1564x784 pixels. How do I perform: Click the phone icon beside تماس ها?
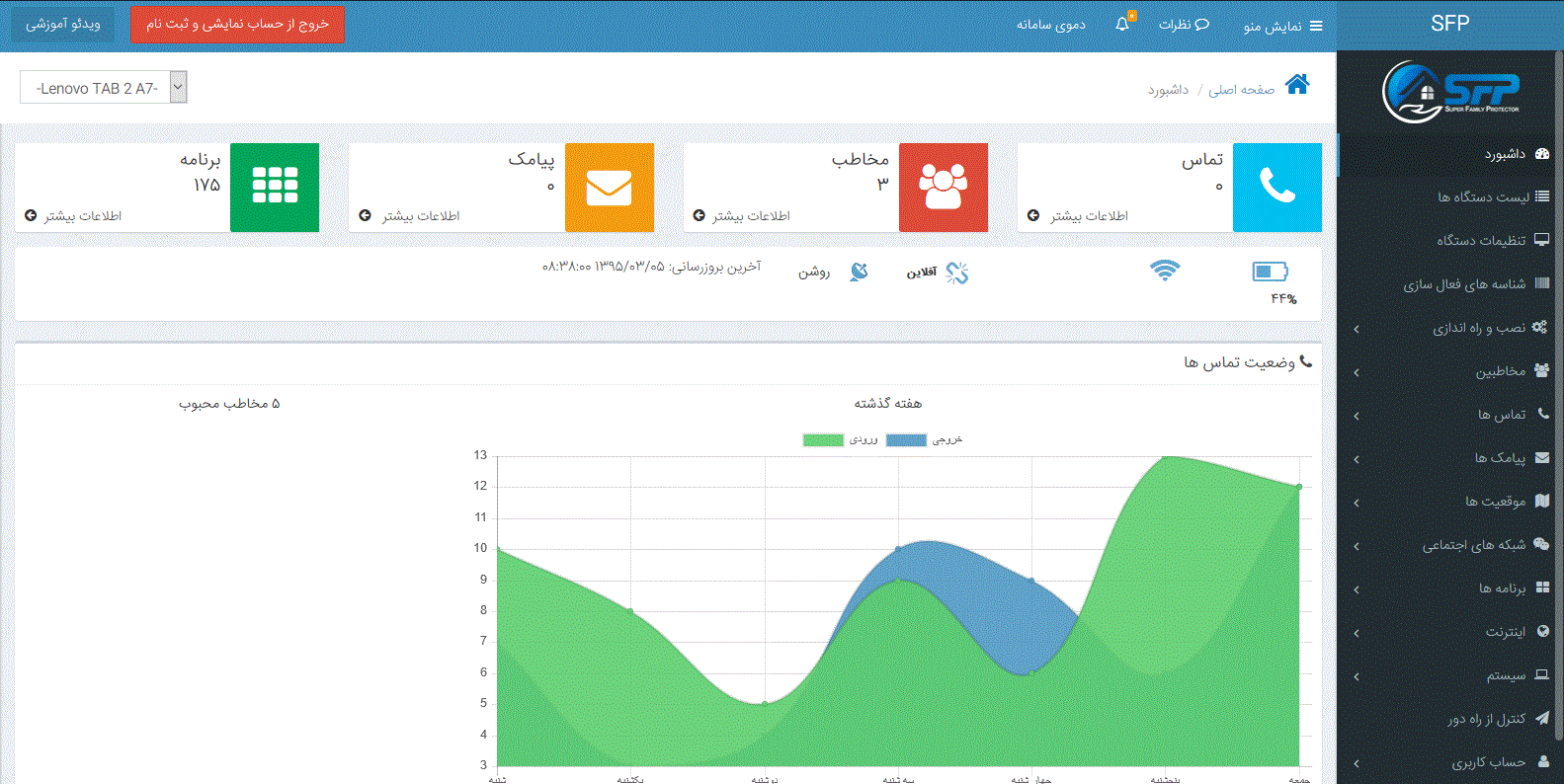pyautogui.click(x=1543, y=414)
